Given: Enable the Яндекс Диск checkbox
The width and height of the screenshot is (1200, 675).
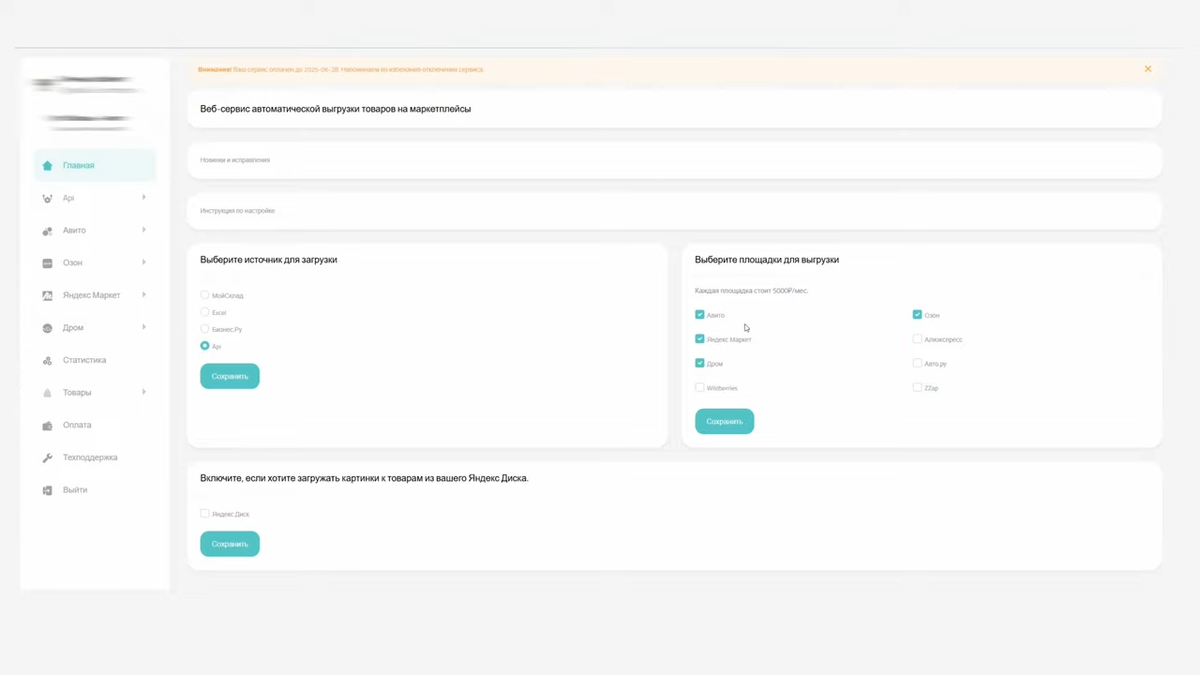Looking at the screenshot, I should click(x=205, y=513).
